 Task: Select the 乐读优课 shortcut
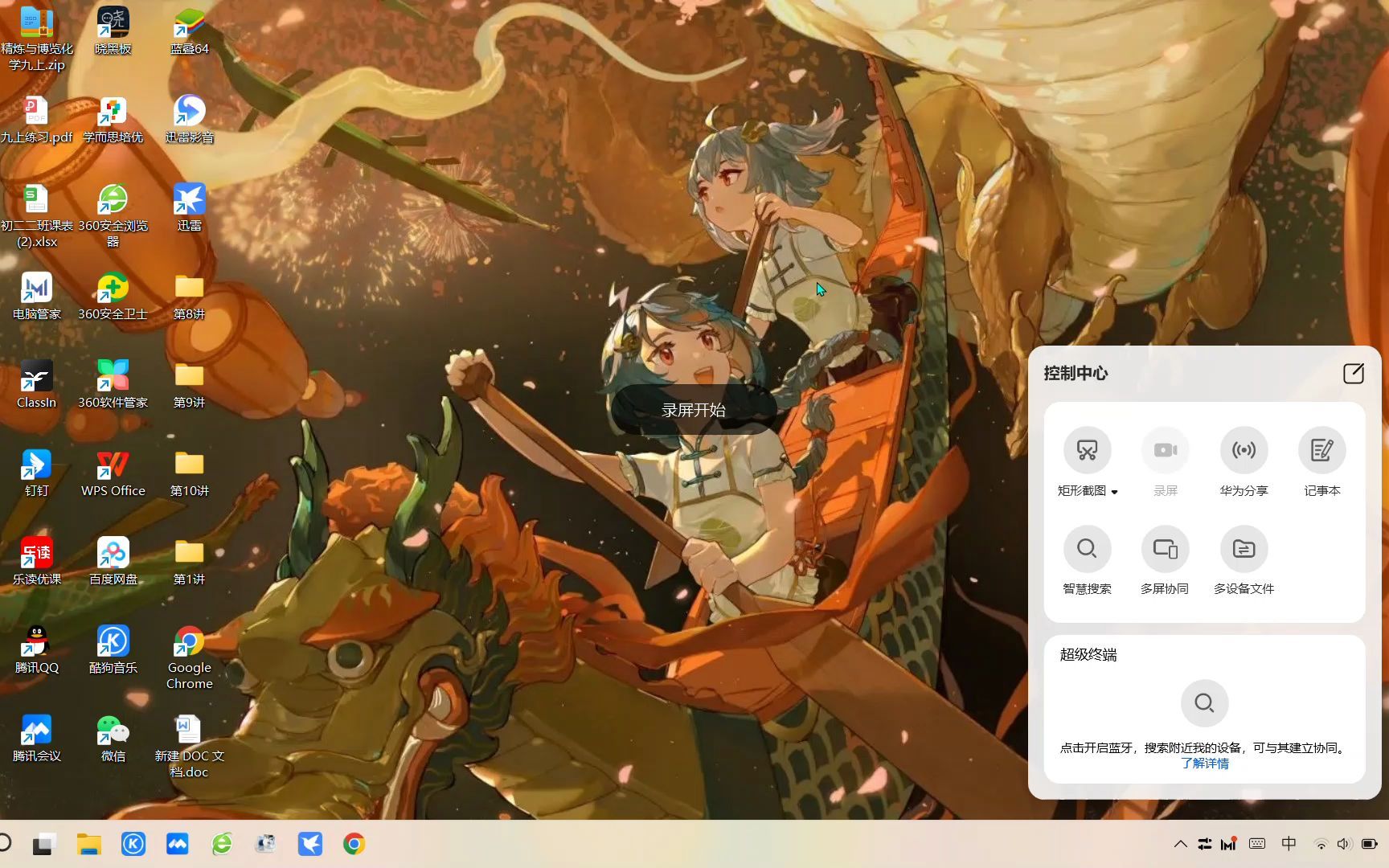click(36, 562)
